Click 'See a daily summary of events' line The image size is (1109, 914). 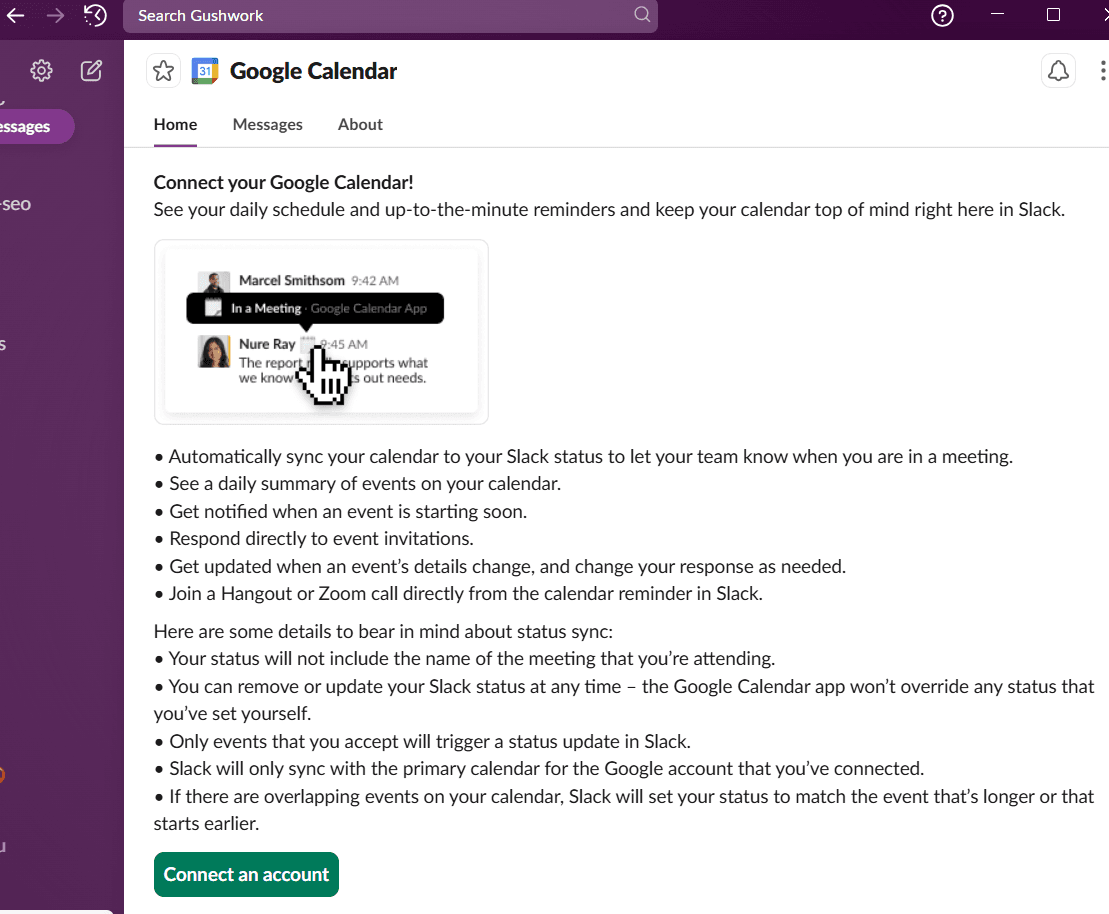[x=365, y=484]
